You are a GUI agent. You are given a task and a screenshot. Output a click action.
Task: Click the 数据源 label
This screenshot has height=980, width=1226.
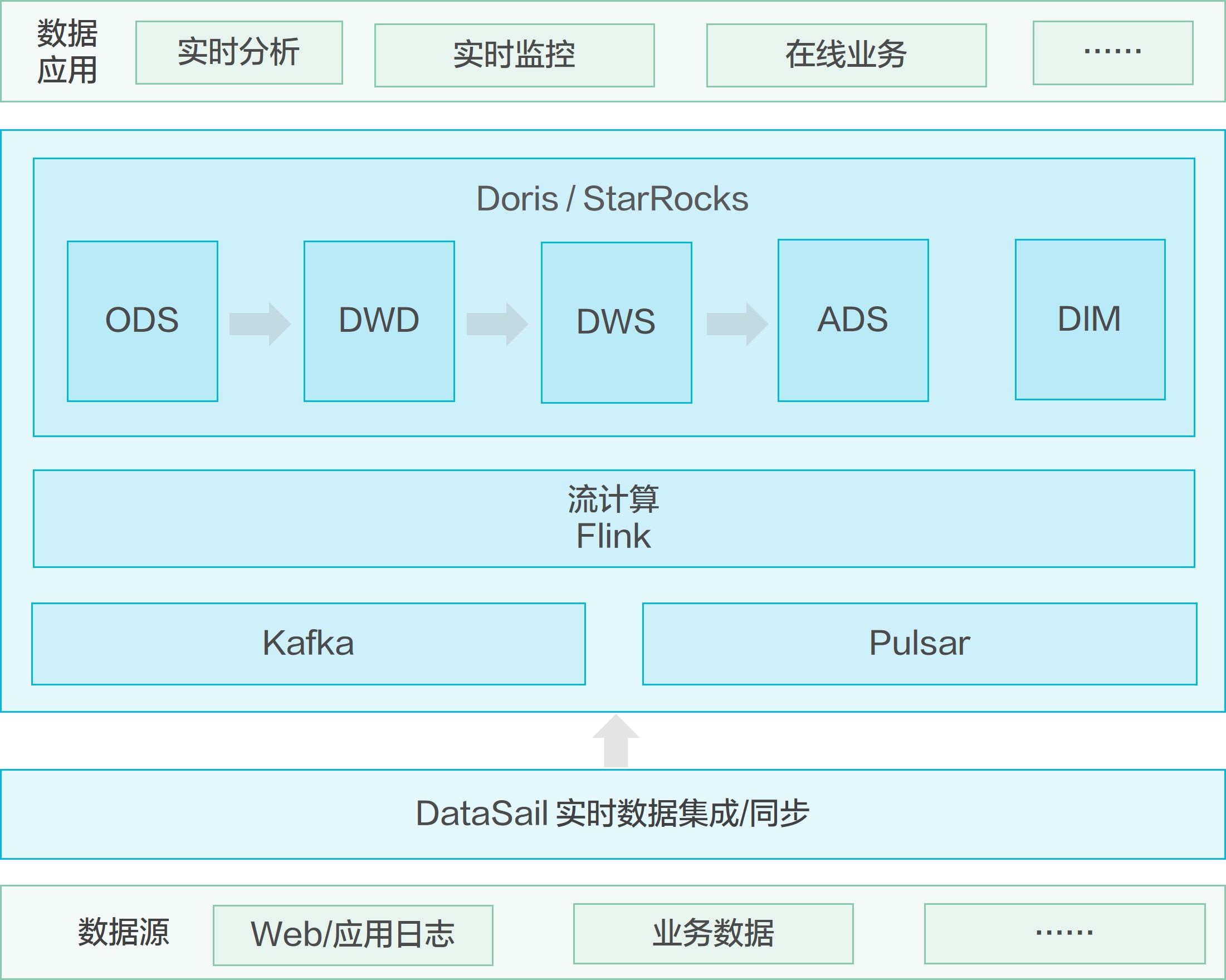(x=124, y=932)
